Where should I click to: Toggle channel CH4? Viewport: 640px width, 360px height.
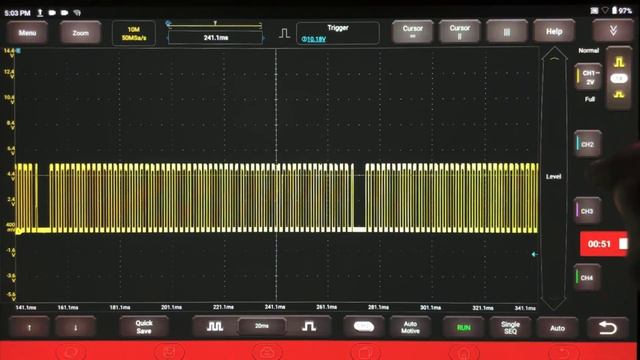click(588, 277)
